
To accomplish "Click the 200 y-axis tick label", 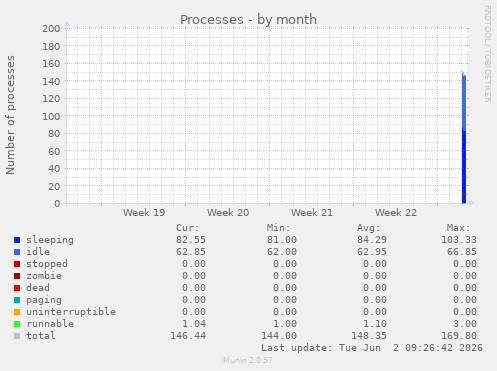I will pos(51,29).
